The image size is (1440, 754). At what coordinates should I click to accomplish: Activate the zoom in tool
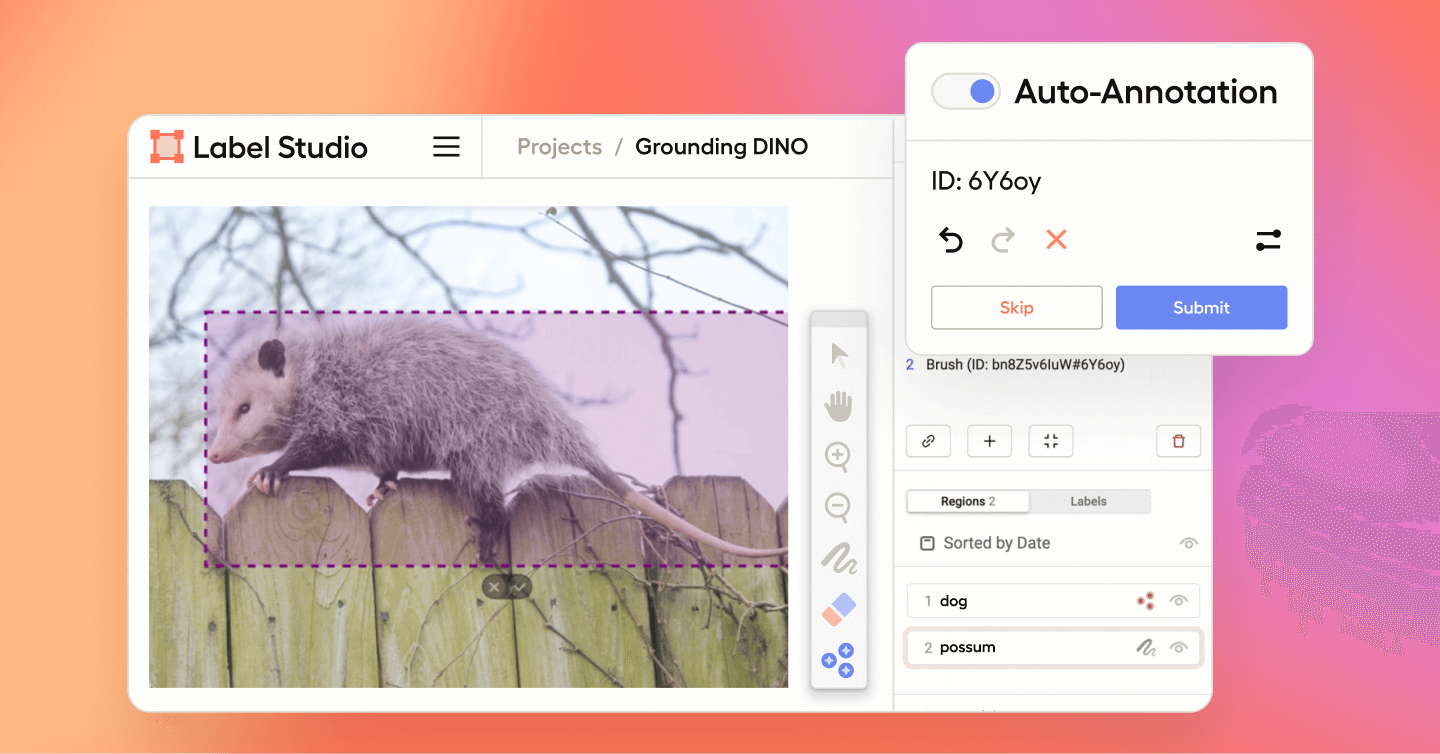pos(838,458)
